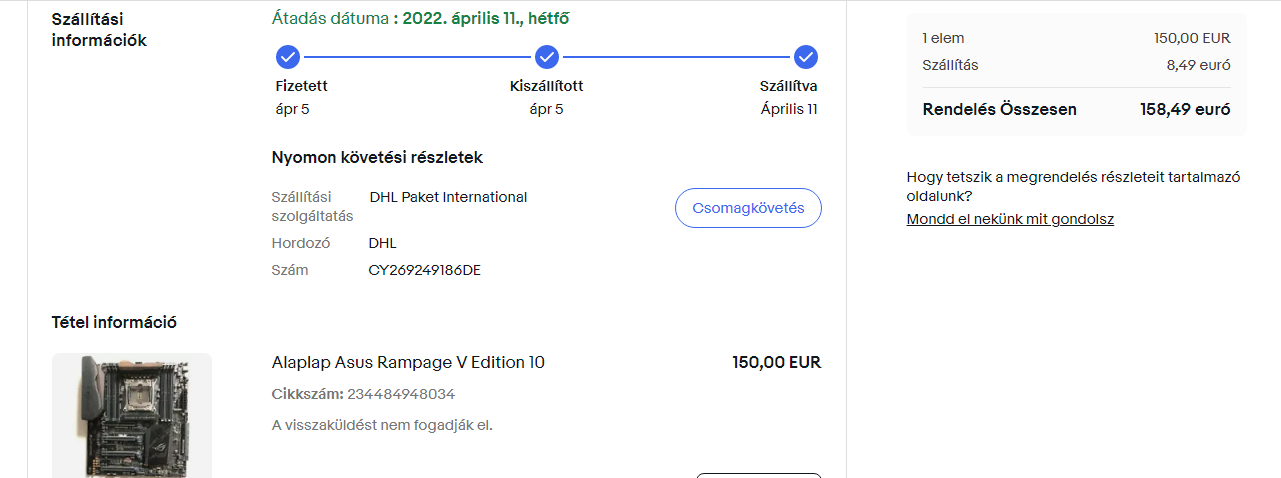Click the 'Szállítási információk' section heading
Screen dimensions: 1281x478
tap(99, 30)
